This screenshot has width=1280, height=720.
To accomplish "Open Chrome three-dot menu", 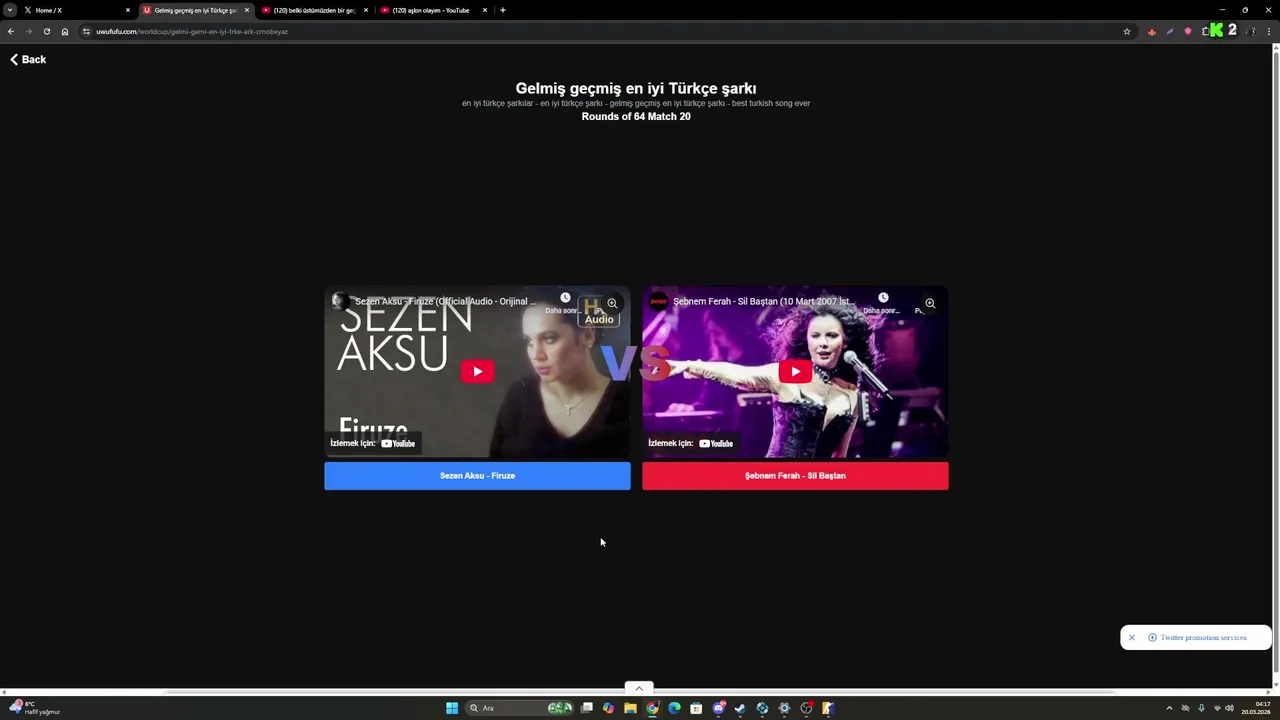I will click(1269, 31).
